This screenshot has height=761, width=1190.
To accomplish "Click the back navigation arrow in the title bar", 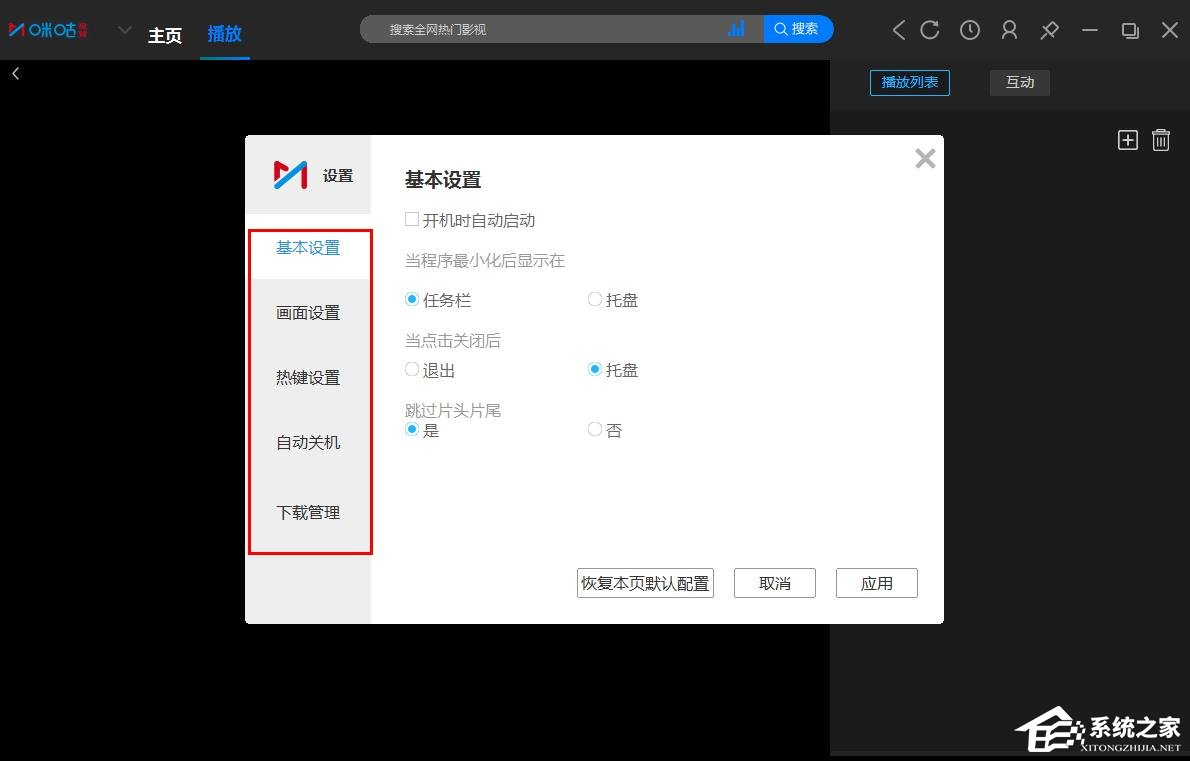I will point(897,30).
